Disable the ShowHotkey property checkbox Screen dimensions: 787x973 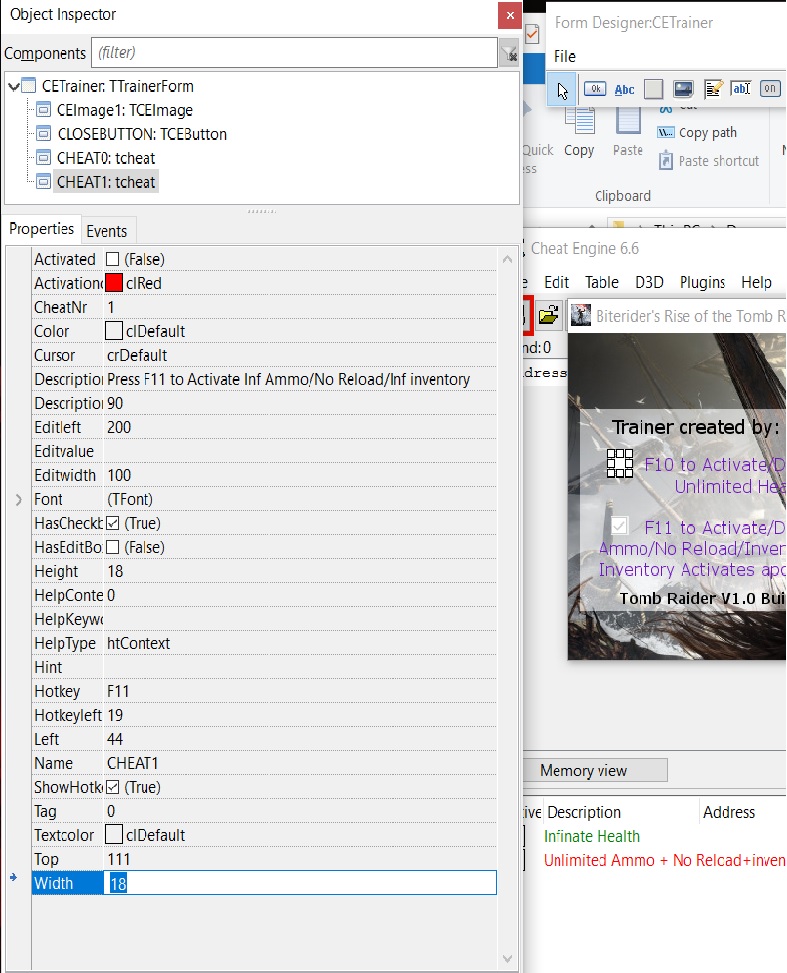point(113,788)
